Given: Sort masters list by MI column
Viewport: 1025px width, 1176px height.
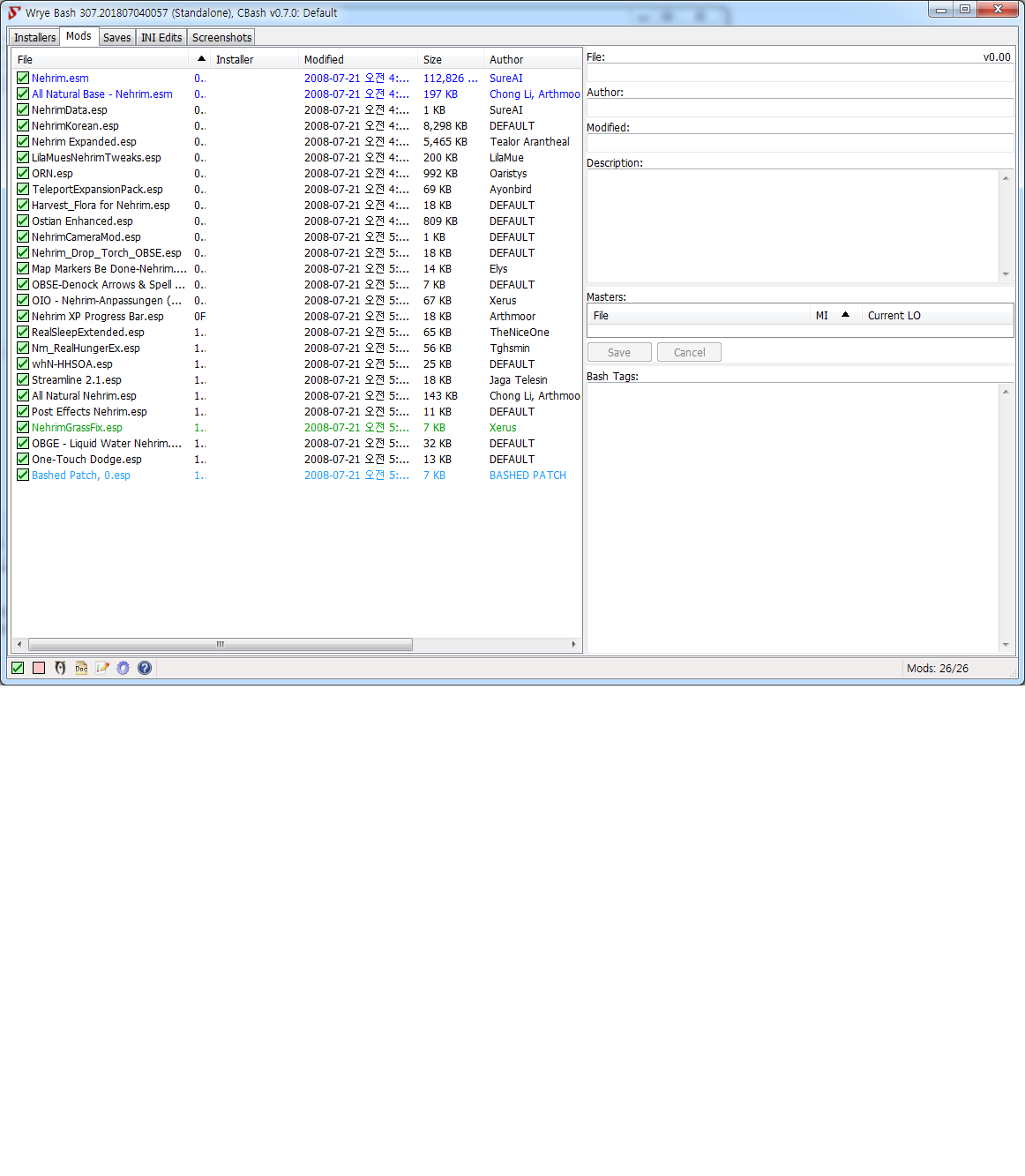Looking at the screenshot, I should [822, 315].
